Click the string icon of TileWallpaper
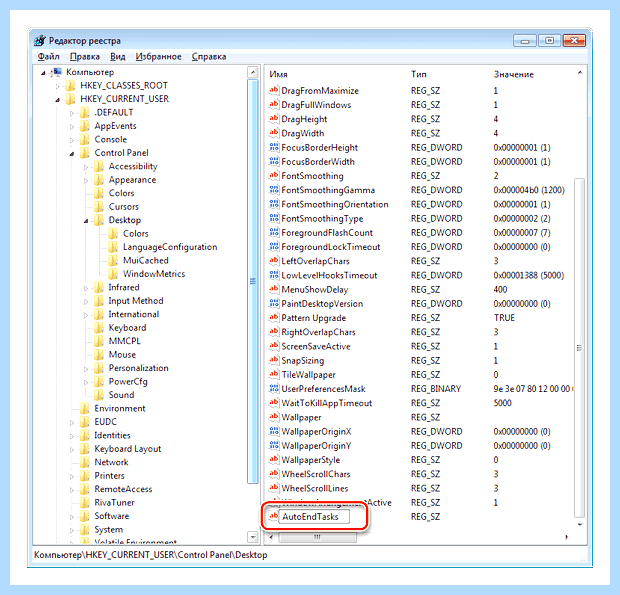620x595 pixels. 274,374
